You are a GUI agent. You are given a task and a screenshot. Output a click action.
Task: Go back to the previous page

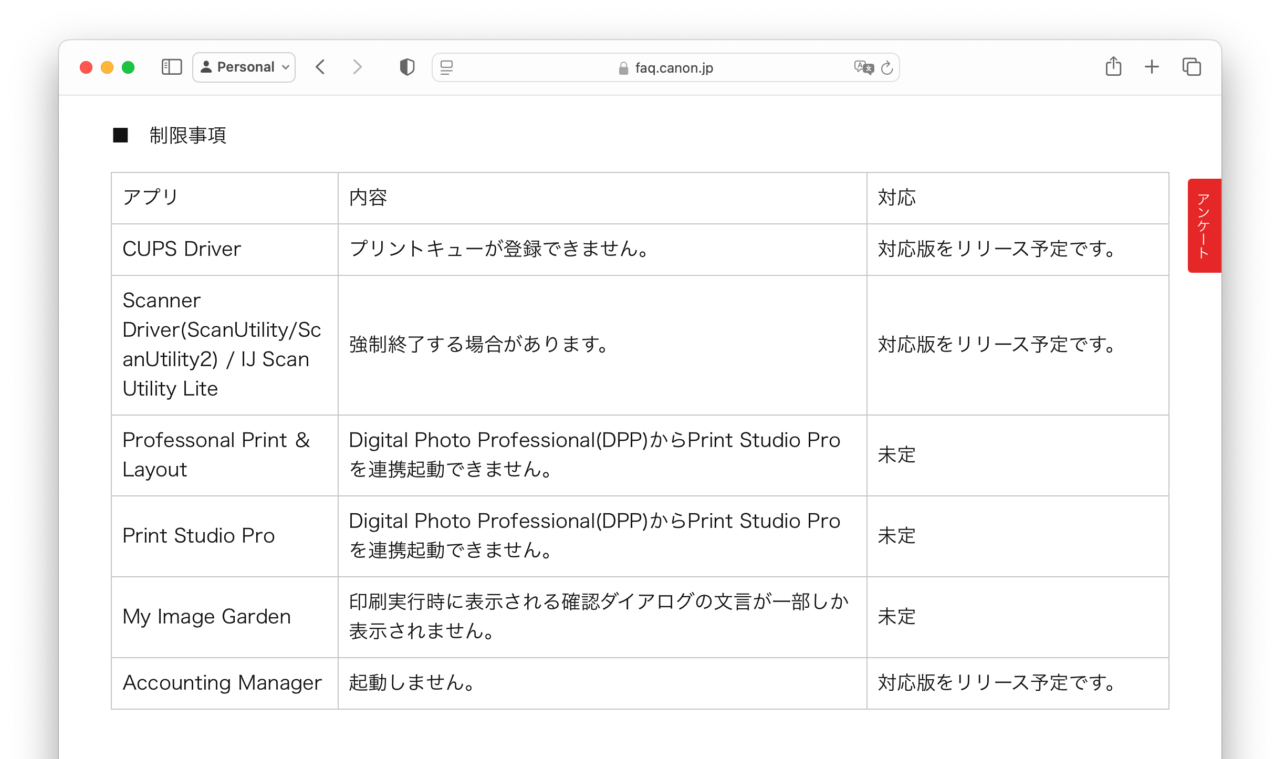320,67
